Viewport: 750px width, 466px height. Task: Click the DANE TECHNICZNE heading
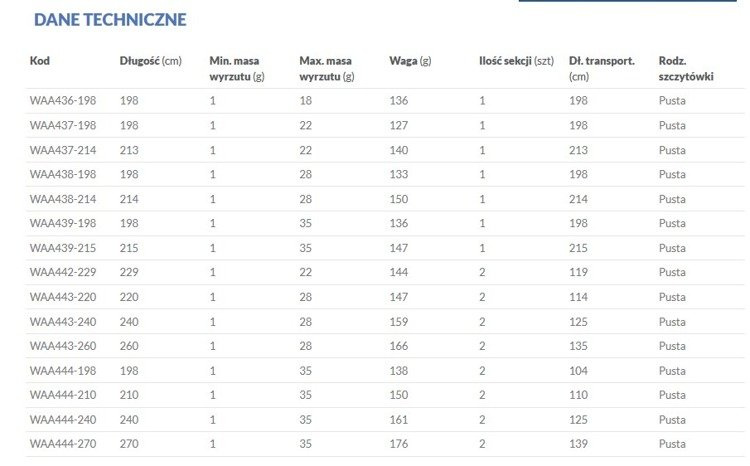click(x=110, y=19)
